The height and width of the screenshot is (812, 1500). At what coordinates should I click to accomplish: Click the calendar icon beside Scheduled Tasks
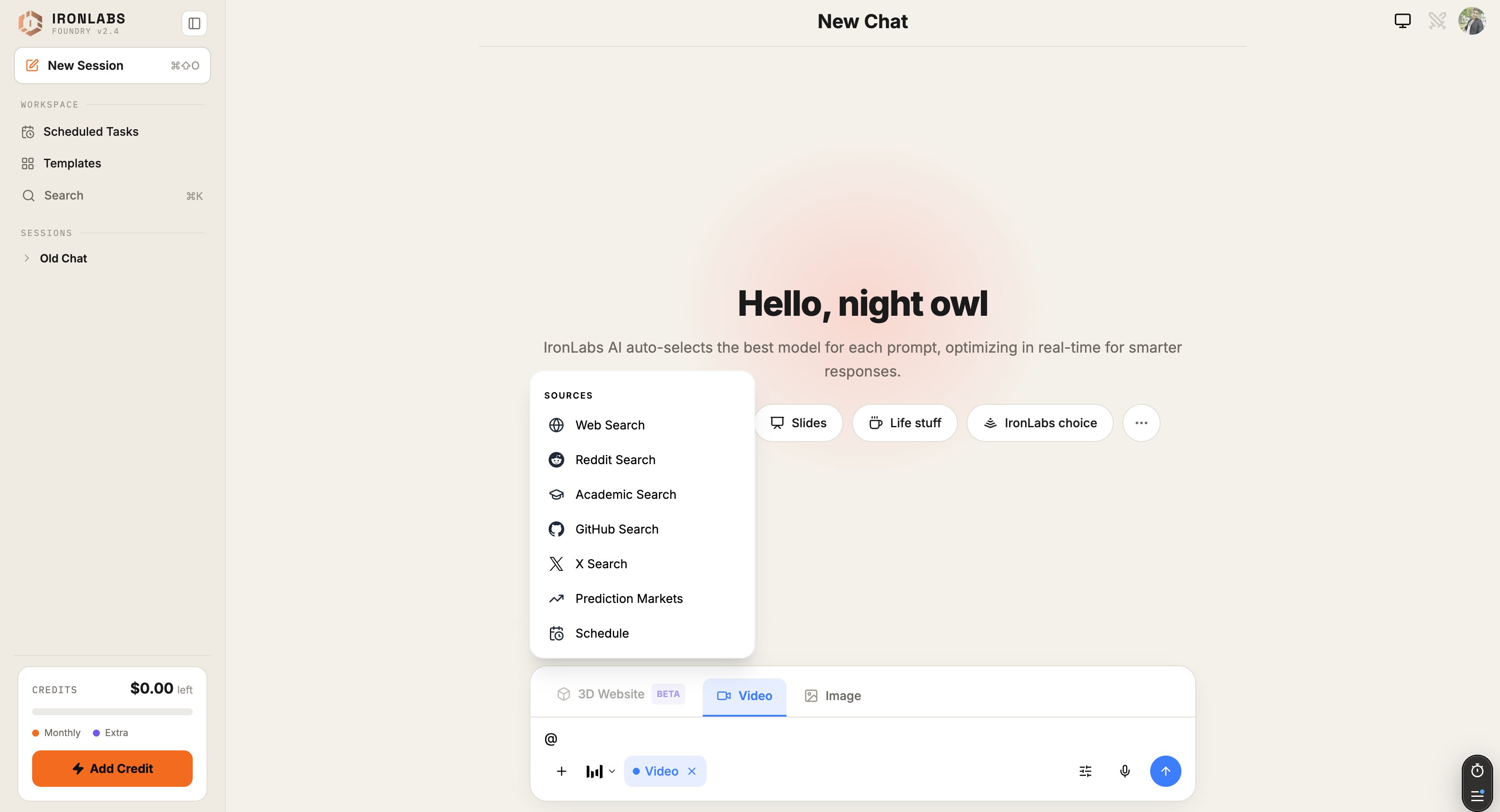tap(28, 132)
